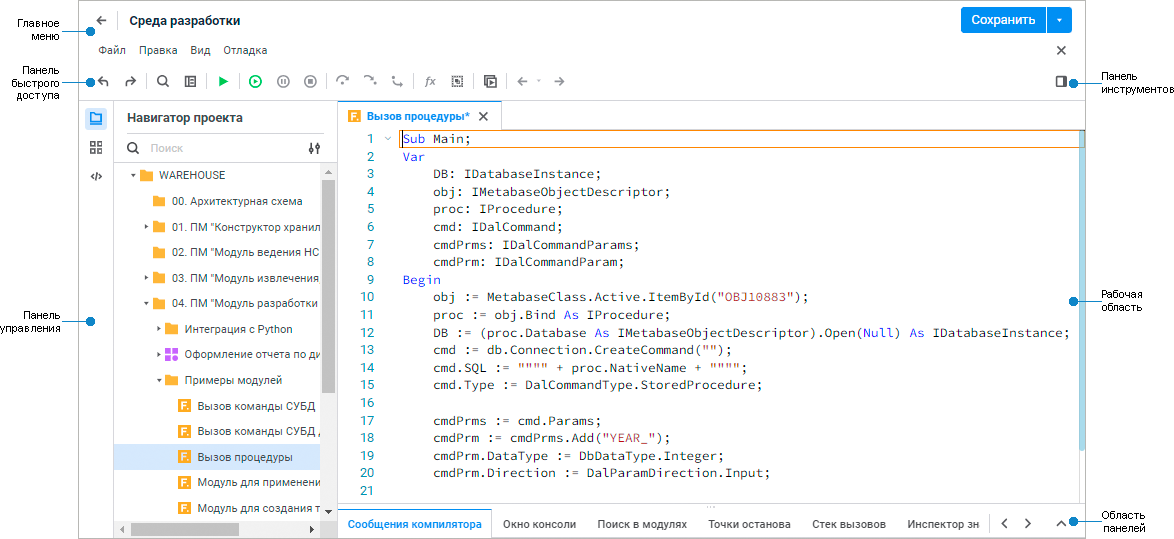Open the dropdown arrow next to Сохранить

[x=1059, y=20]
